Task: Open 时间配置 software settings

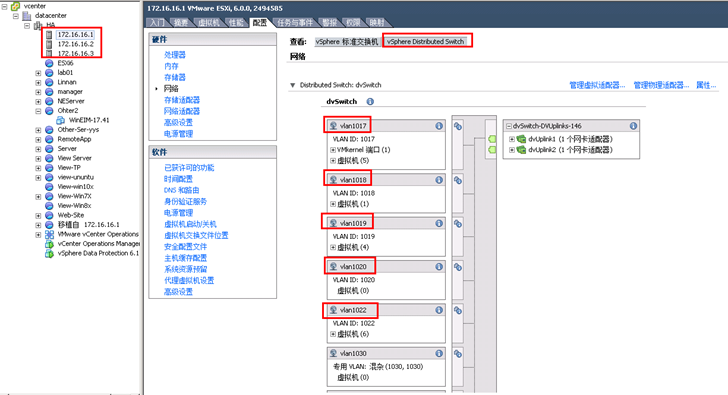Action: [178, 179]
